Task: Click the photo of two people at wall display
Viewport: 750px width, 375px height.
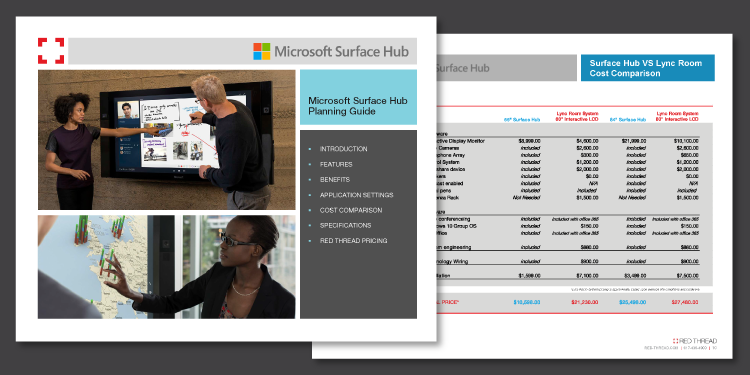Action: pyautogui.click(x=166, y=140)
